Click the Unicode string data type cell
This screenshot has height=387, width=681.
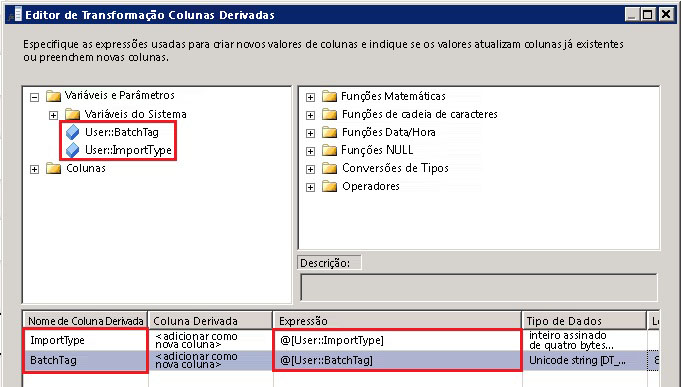point(585,361)
